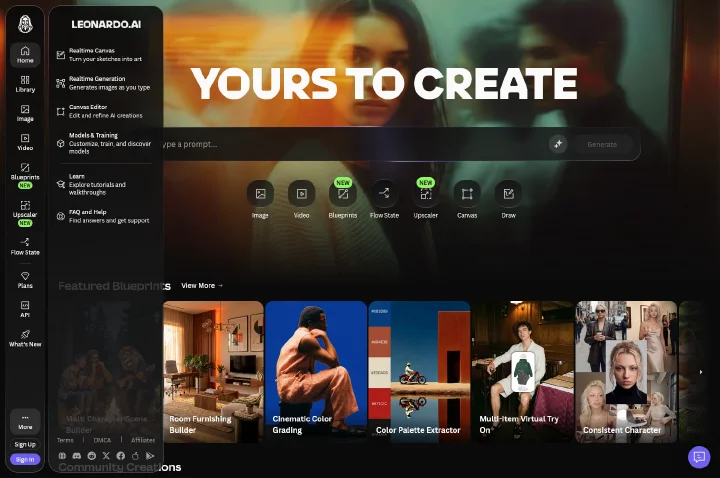Select the Draw shortcut under prompt
Viewport: 720px width, 478px height.
click(x=508, y=199)
